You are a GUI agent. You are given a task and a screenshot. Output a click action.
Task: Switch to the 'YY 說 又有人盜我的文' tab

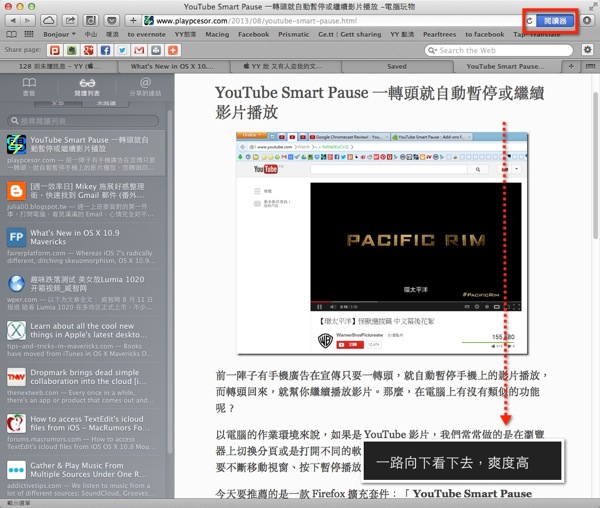pyautogui.click(x=284, y=67)
